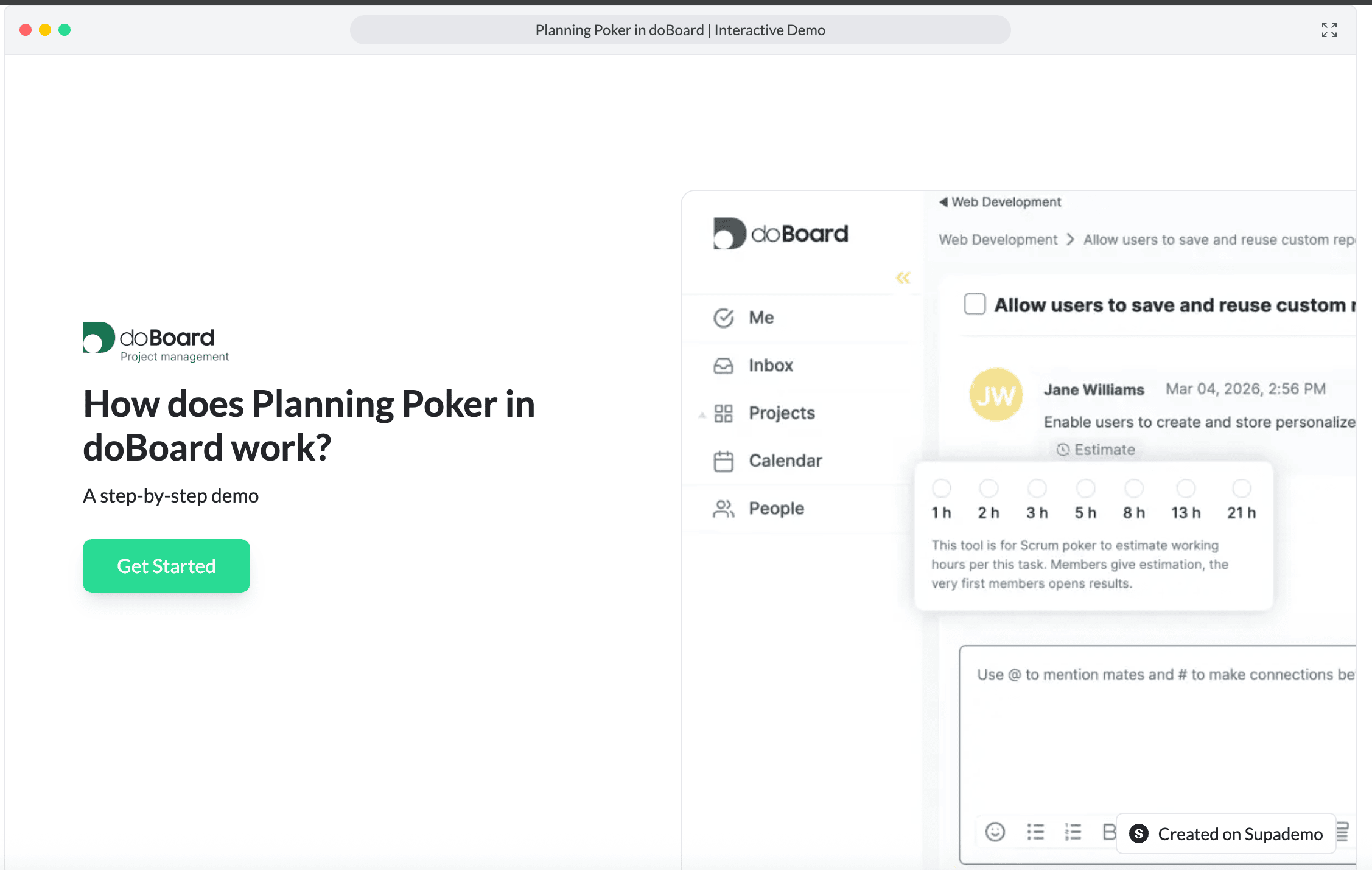Toggle bold formatting in editor
Viewport: 1372px width, 870px height.
1109,832
